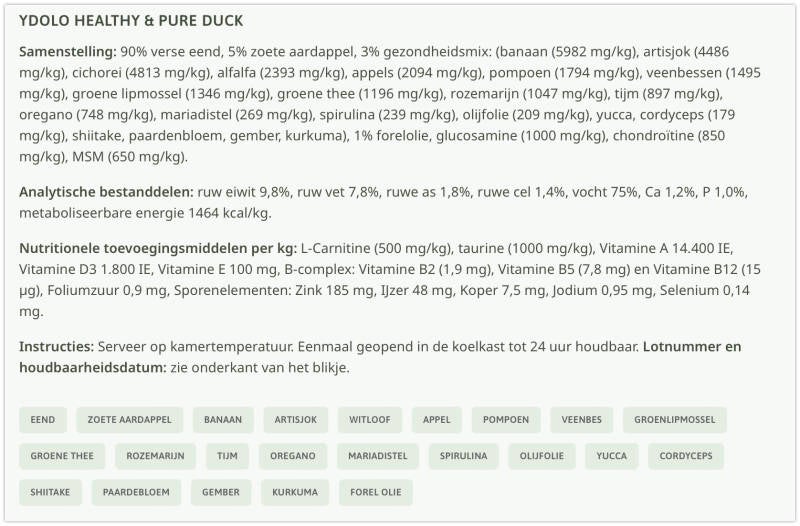Open the BANAAN ingredient tag
Screen dimensions: 800x526
pos(223,420)
